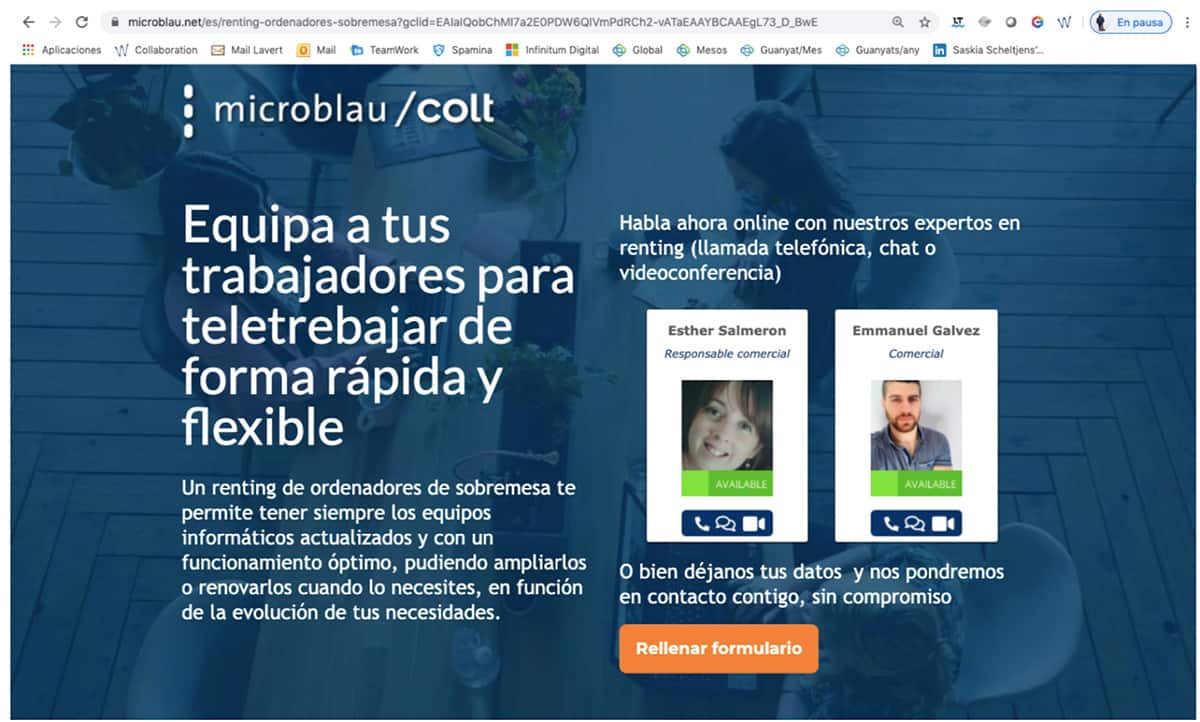Click the microblau / colt logo
The image size is (1200, 722).
click(x=340, y=110)
